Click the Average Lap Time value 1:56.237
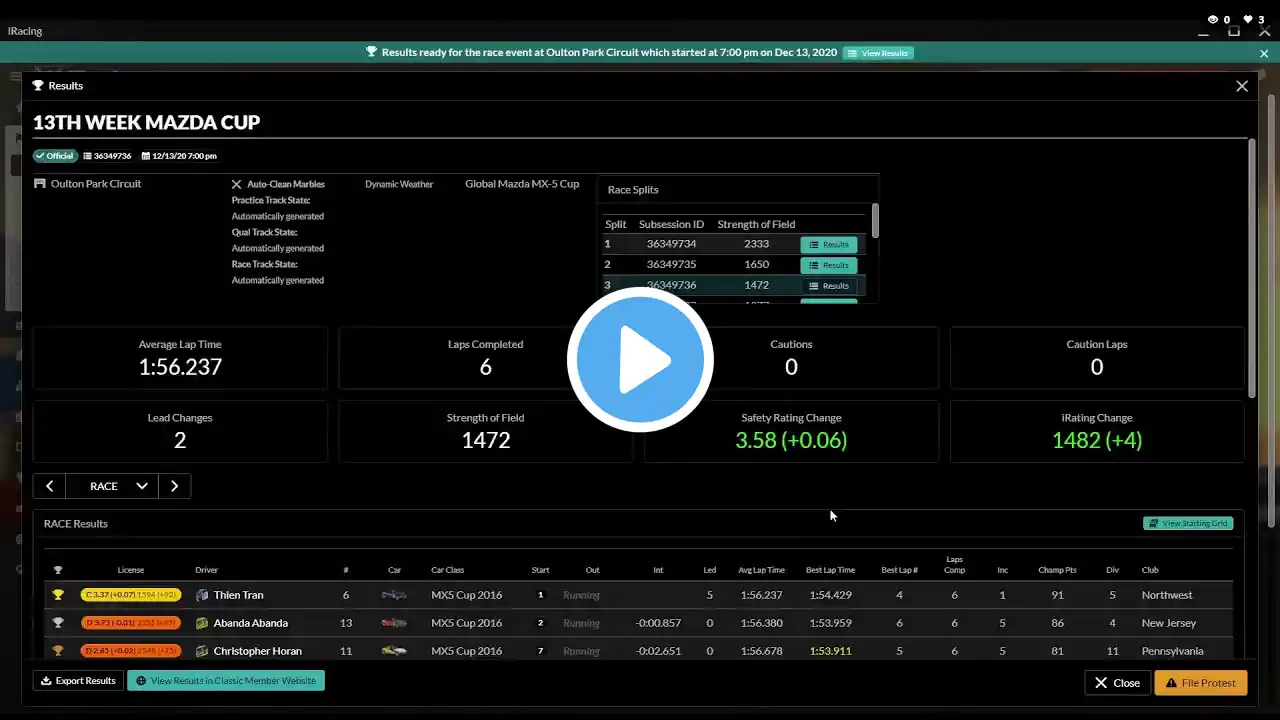 point(180,367)
